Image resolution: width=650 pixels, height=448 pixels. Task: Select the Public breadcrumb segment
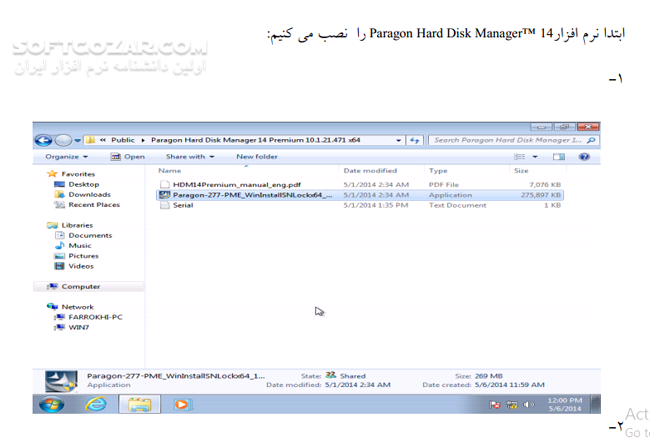[x=123, y=140]
